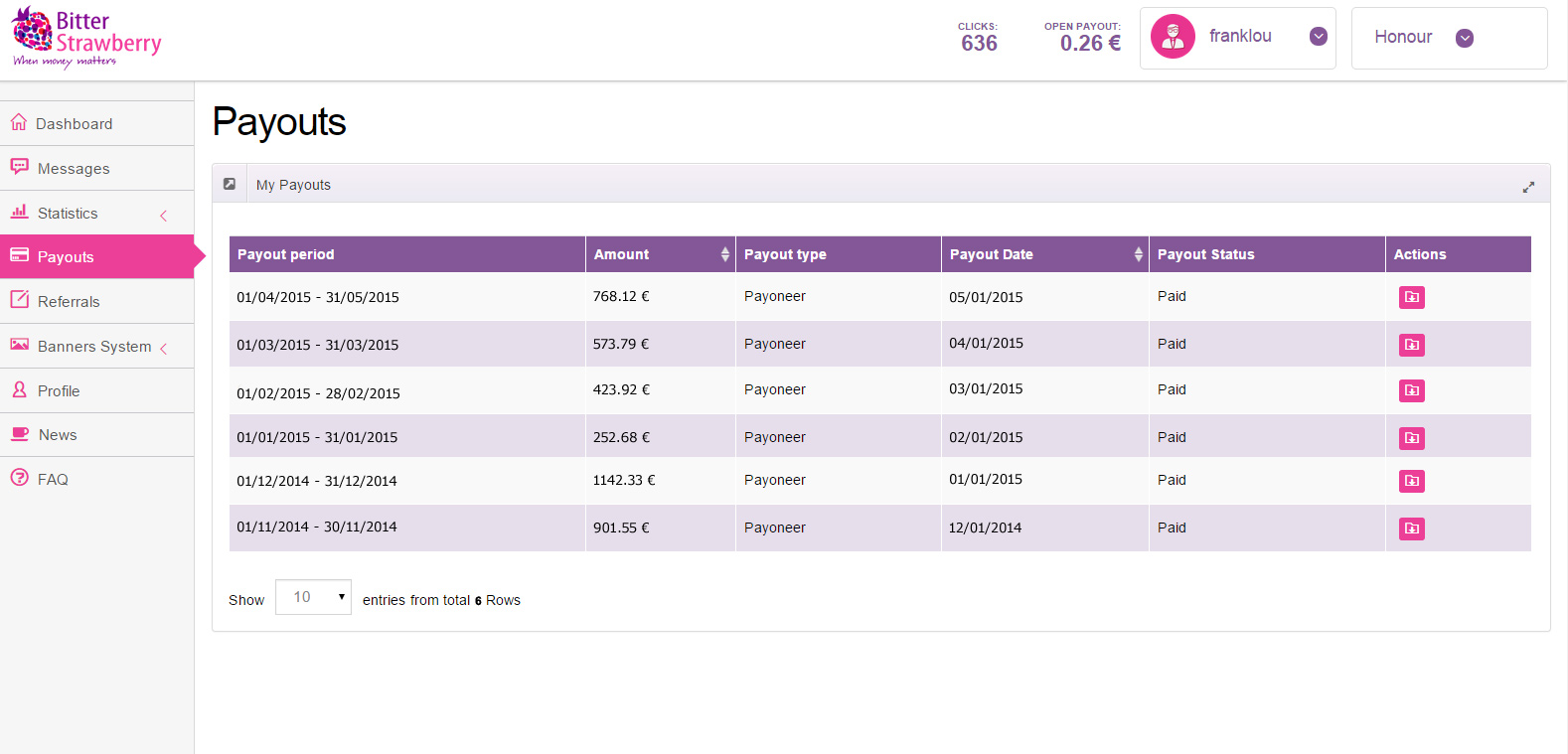This screenshot has height=754, width=1568.
Task: Click amount 1142.33 €
Action: pyautogui.click(x=624, y=480)
